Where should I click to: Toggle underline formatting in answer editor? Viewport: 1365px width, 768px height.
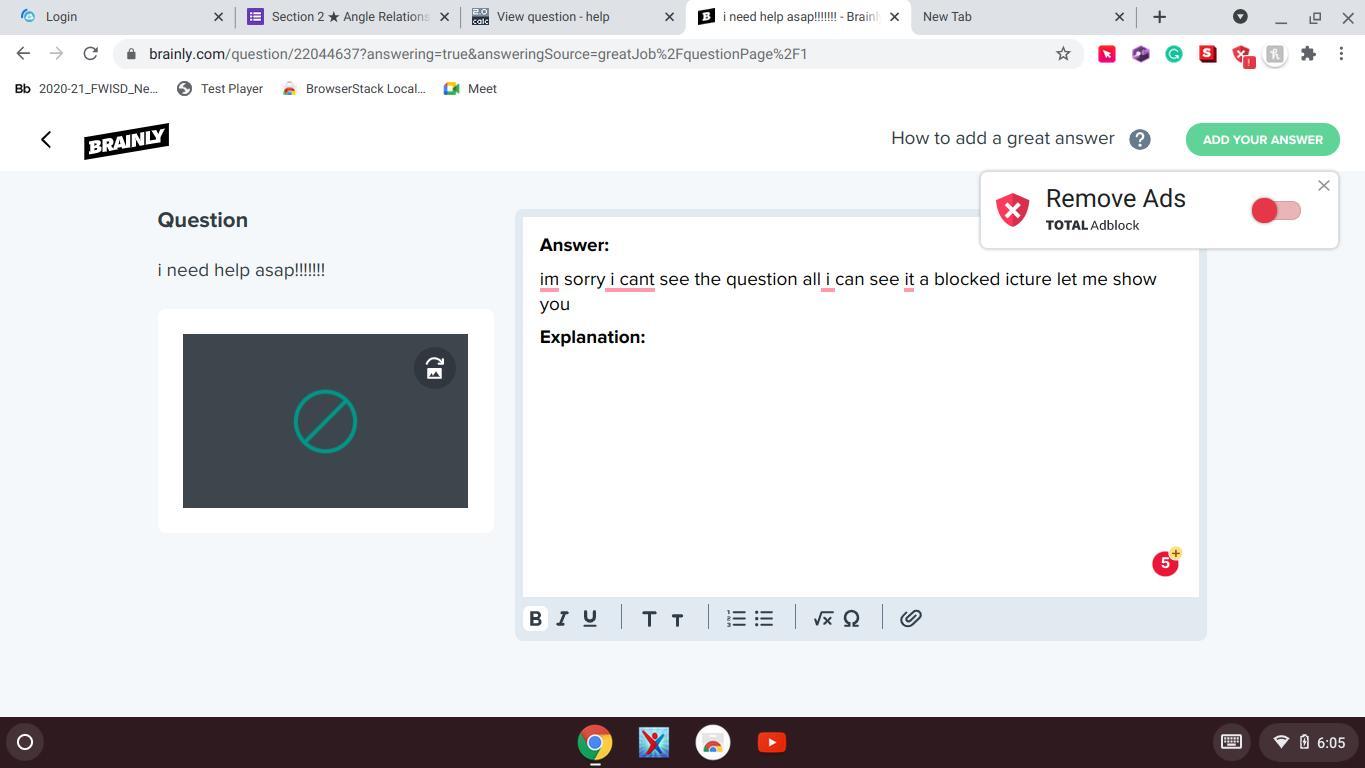click(x=590, y=619)
